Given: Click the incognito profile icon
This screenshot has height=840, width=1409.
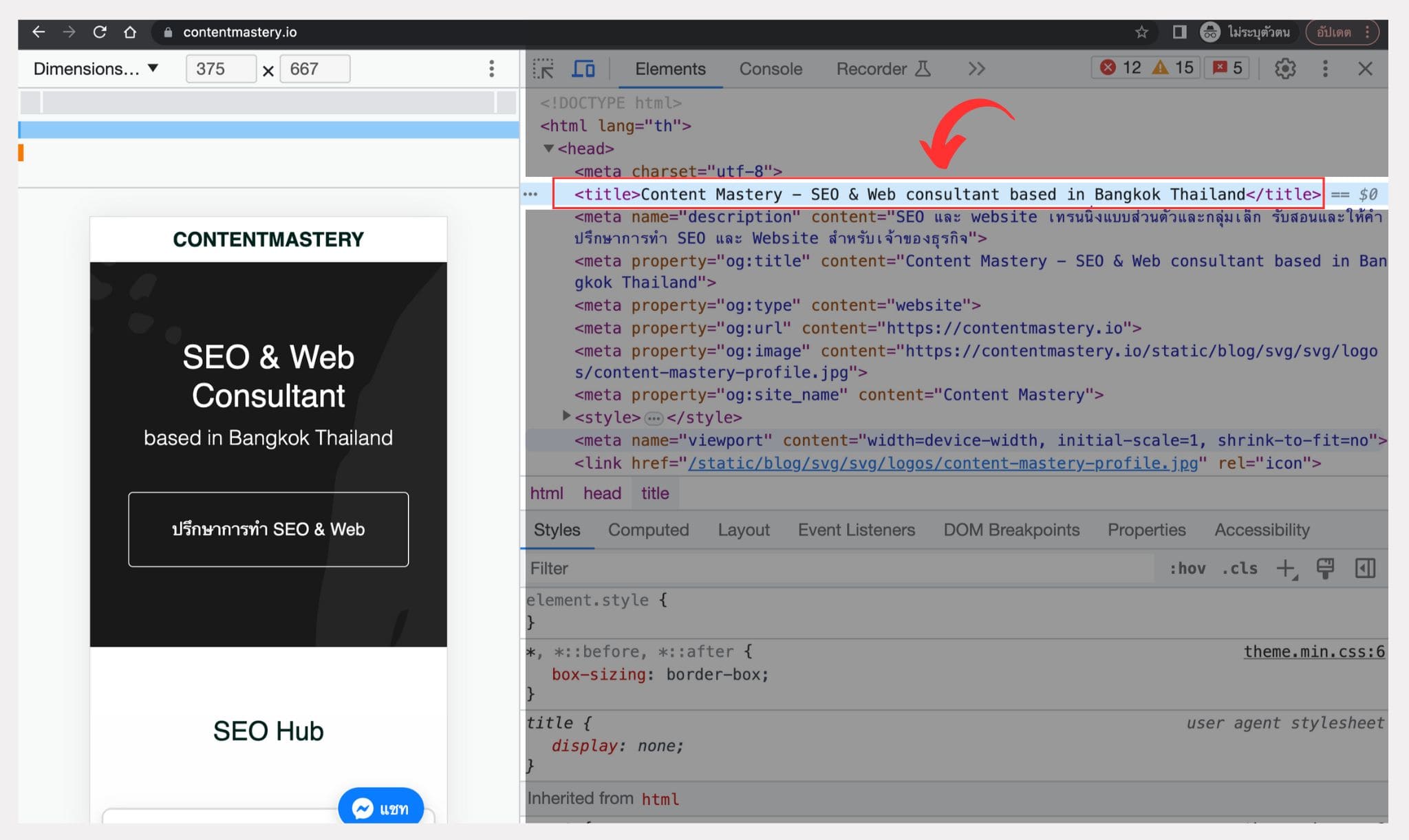Looking at the screenshot, I should [x=1210, y=32].
